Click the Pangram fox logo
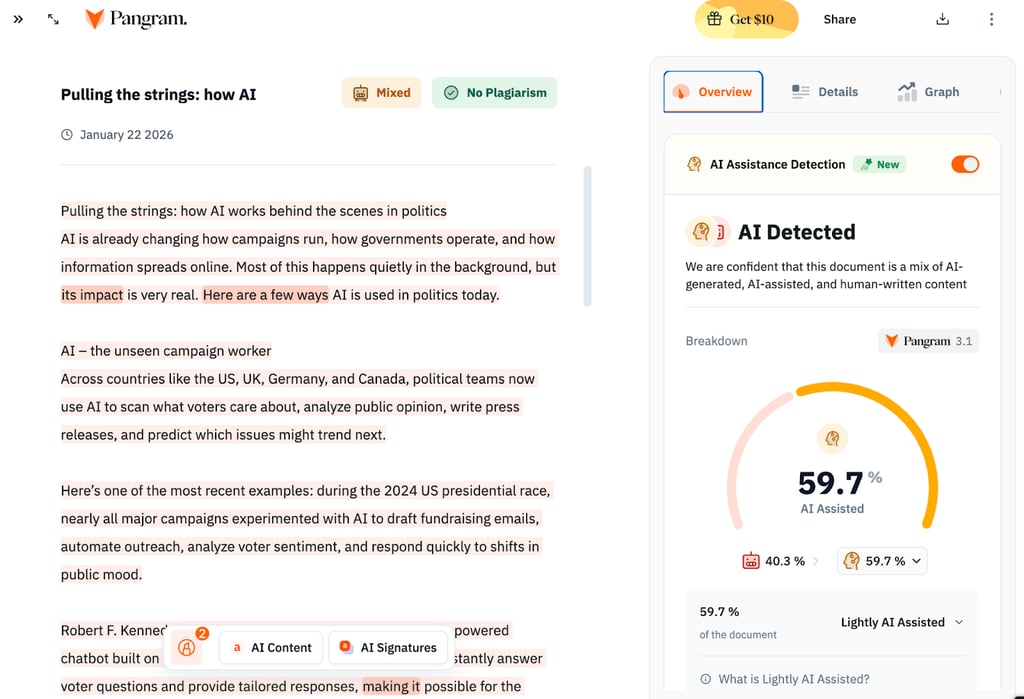Viewport: 1024px width, 699px height. 95,19
